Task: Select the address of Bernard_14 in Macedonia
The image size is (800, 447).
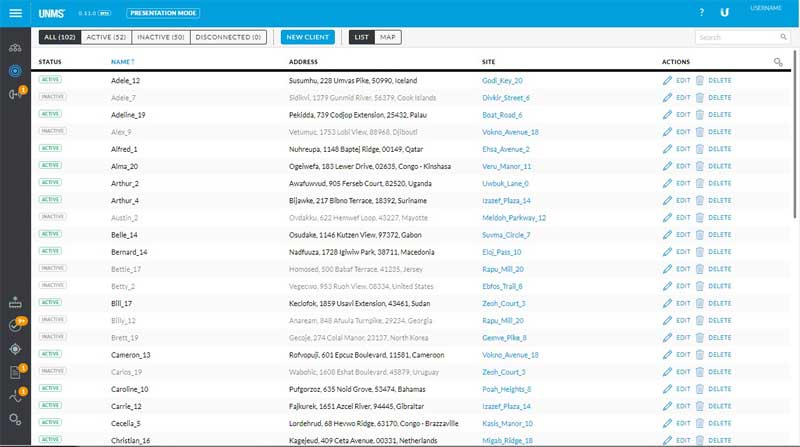Action: (x=362, y=252)
